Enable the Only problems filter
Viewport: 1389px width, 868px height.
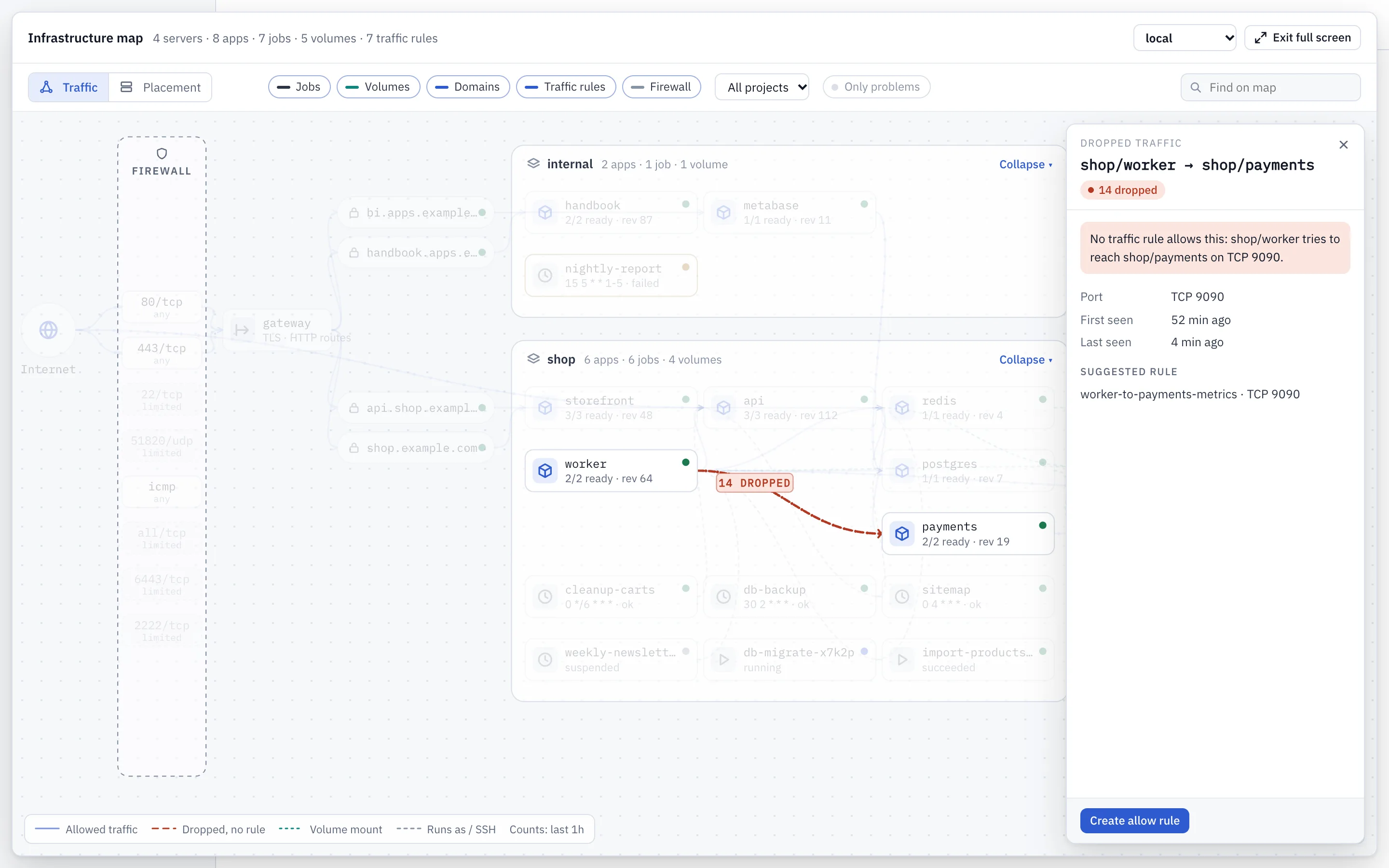coord(876,87)
